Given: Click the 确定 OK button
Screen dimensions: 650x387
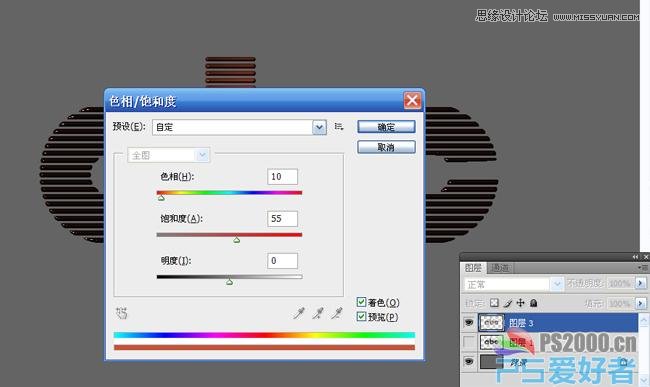Looking at the screenshot, I should (x=386, y=127).
